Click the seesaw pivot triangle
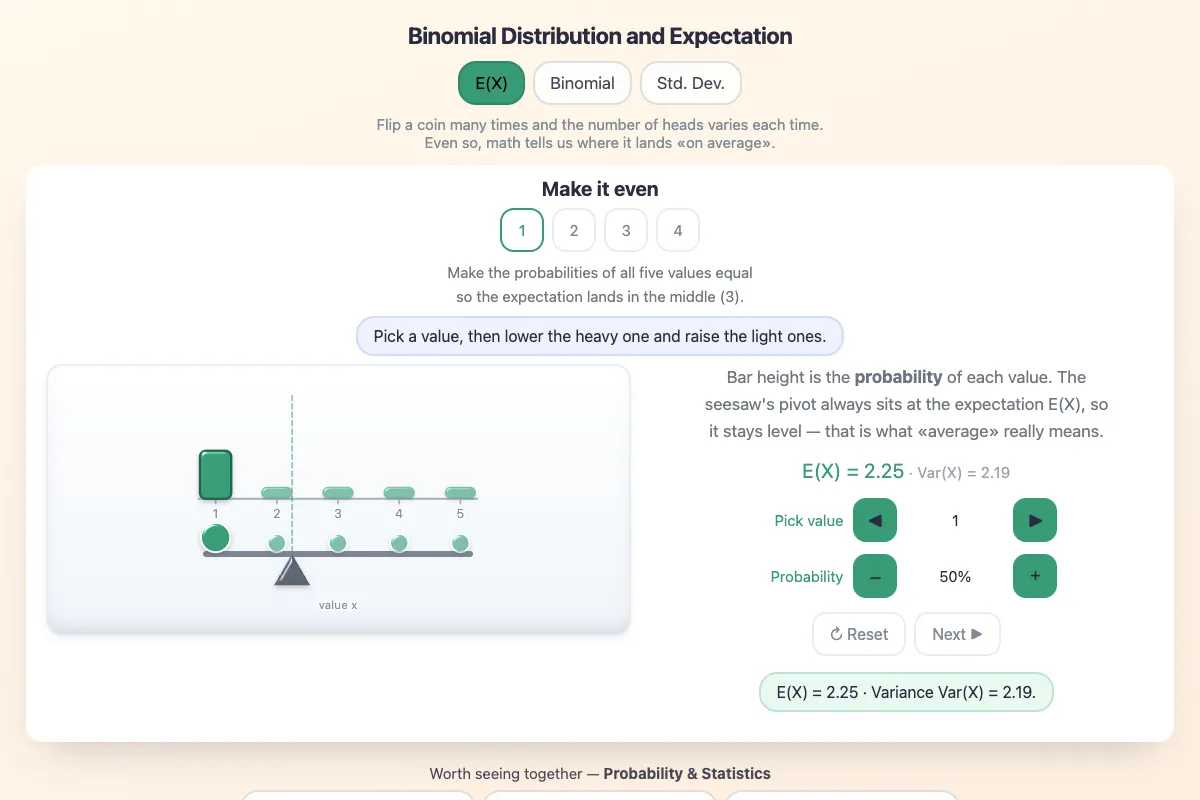 point(292,571)
